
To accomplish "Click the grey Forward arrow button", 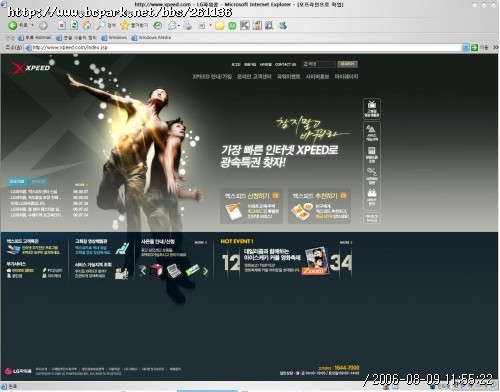I will [43, 25].
